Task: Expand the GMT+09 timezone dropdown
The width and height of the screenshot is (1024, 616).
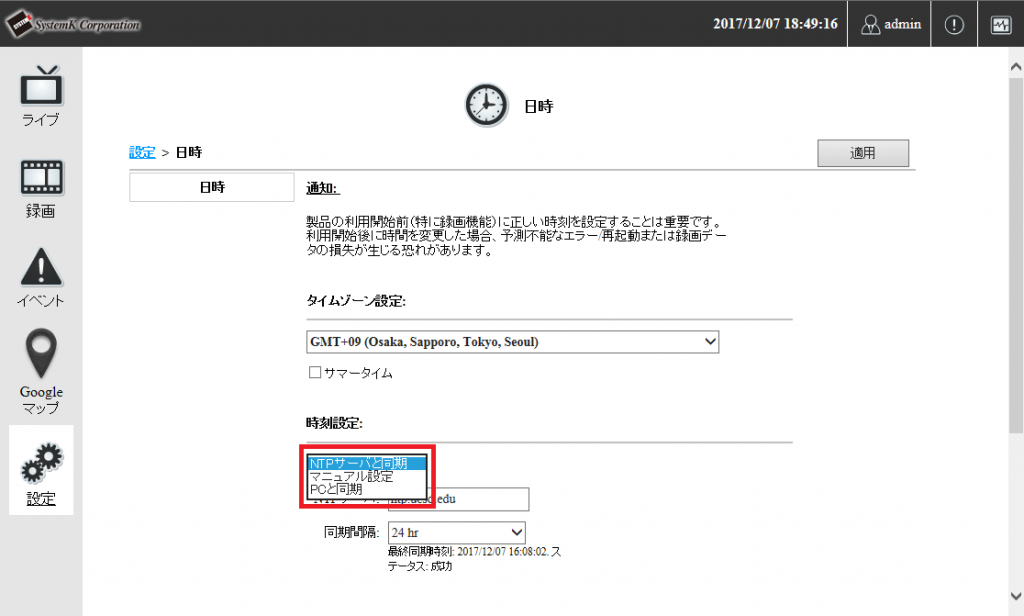Action: pos(512,342)
